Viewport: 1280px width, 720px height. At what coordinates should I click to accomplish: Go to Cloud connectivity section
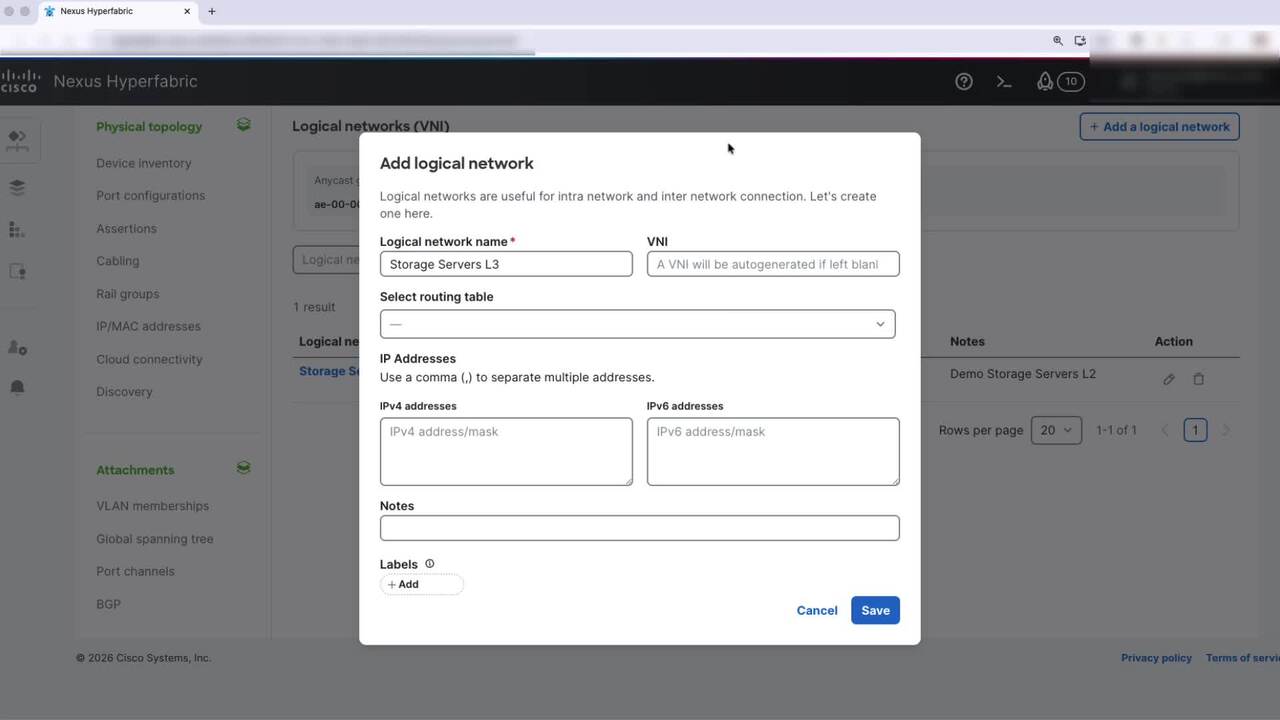pos(149,359)
